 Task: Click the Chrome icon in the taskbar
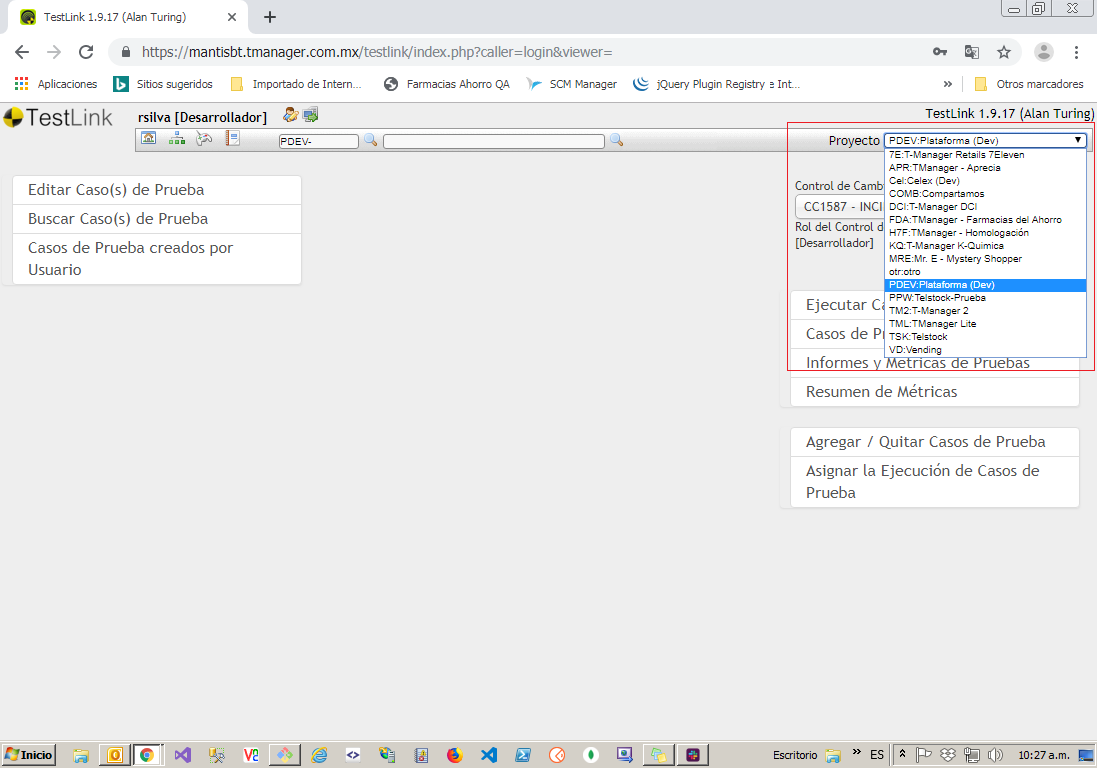pos(147,755)
